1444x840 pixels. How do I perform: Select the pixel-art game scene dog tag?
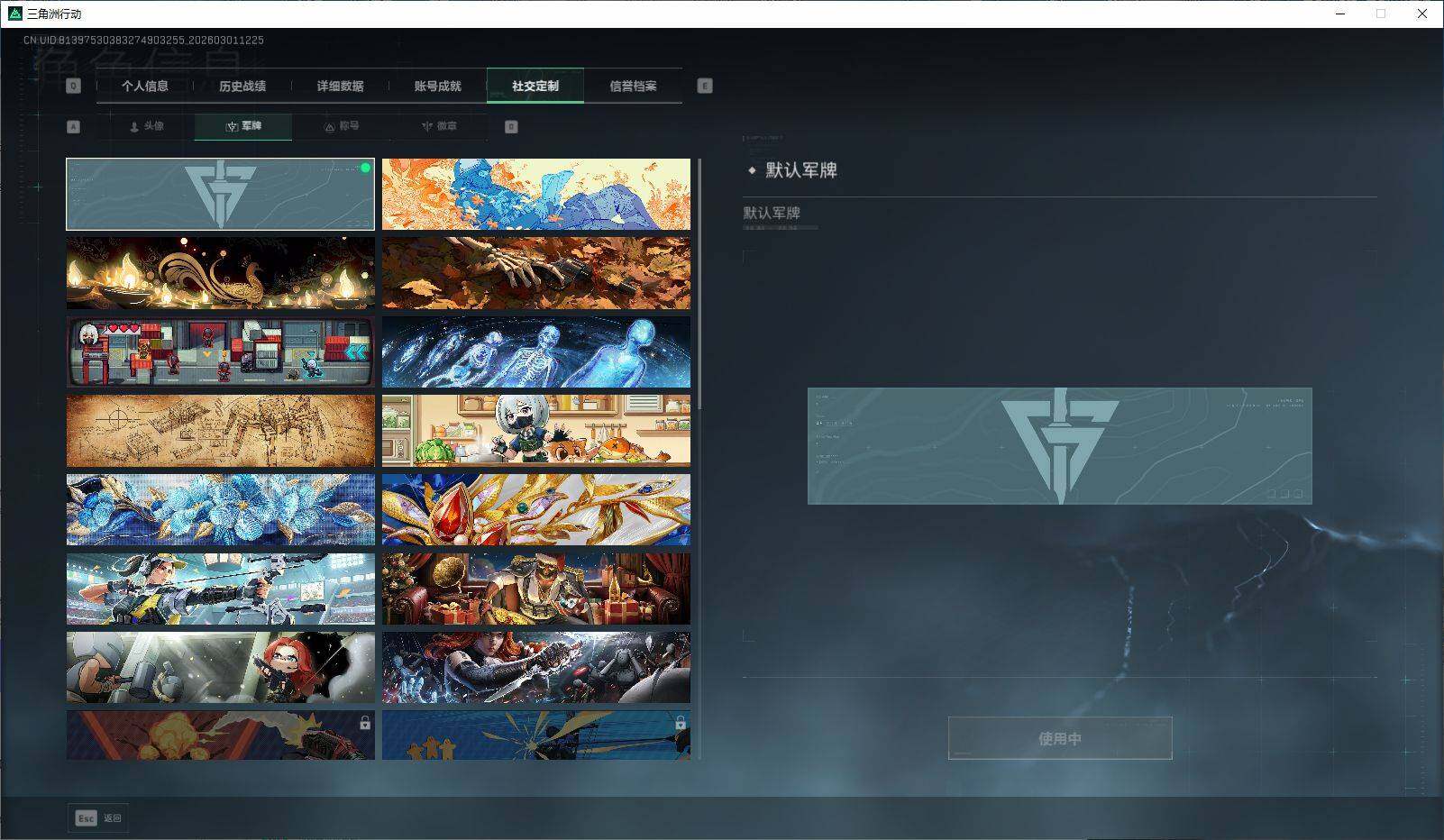pos(221,352)
